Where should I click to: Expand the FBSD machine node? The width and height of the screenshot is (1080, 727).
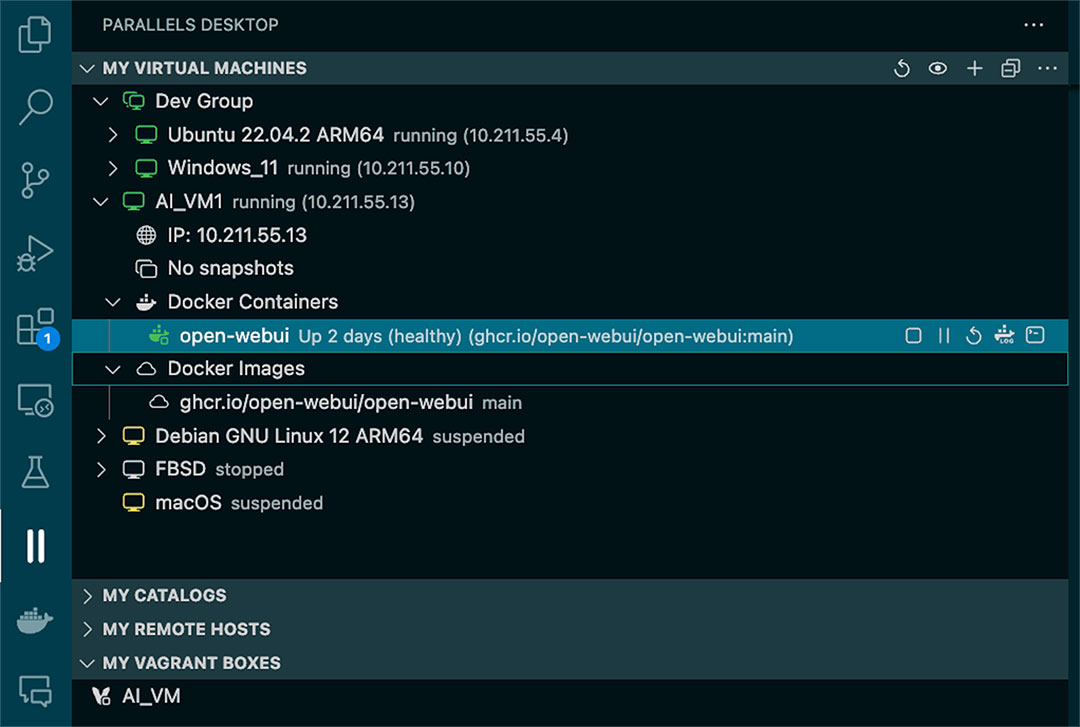coord(101,469)
